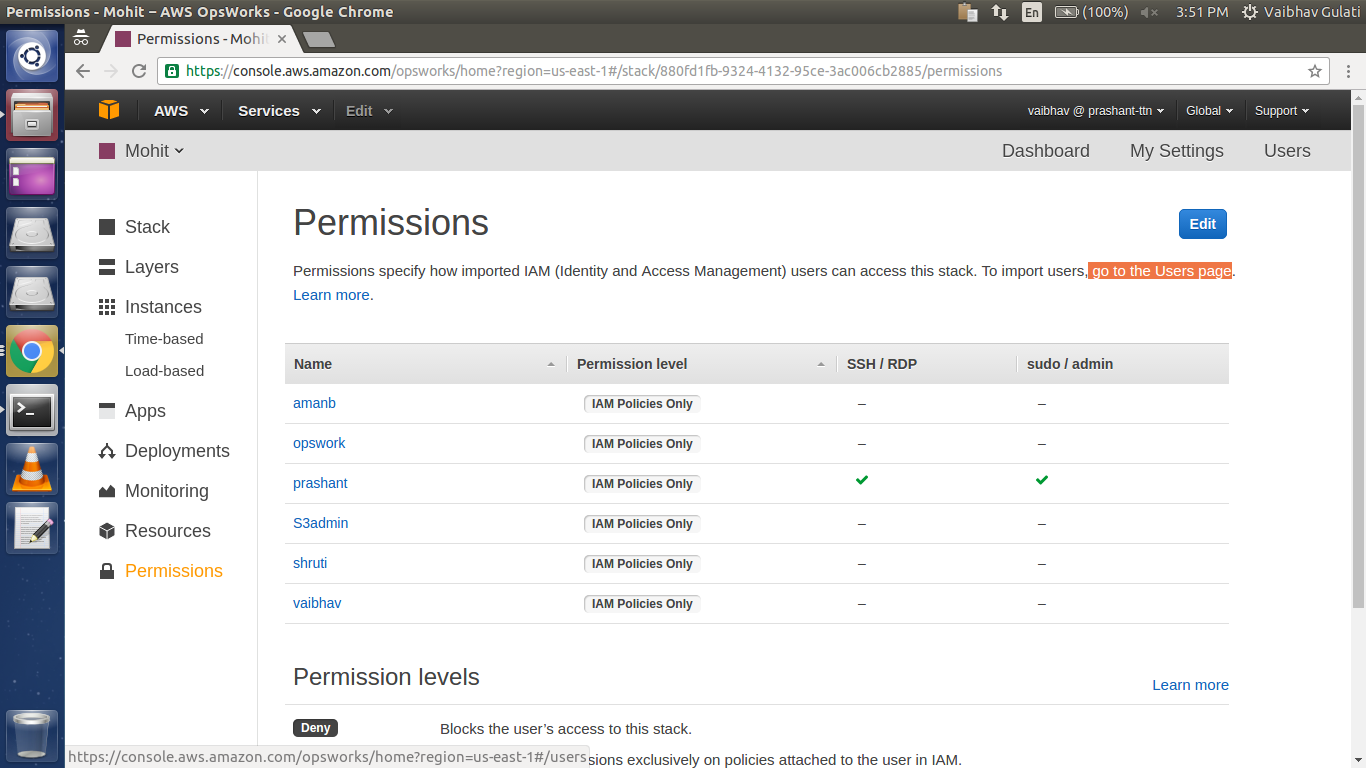Launch VLC media player from dock
1366x768 pixels.
32,469
